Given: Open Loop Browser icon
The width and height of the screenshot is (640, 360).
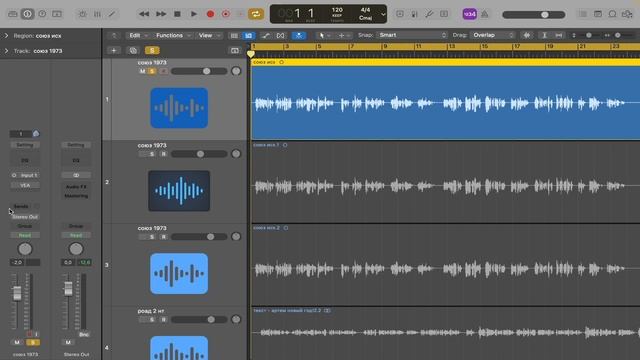Looking at the screenshot, I should pyautogui.click(x=612, y=14).
